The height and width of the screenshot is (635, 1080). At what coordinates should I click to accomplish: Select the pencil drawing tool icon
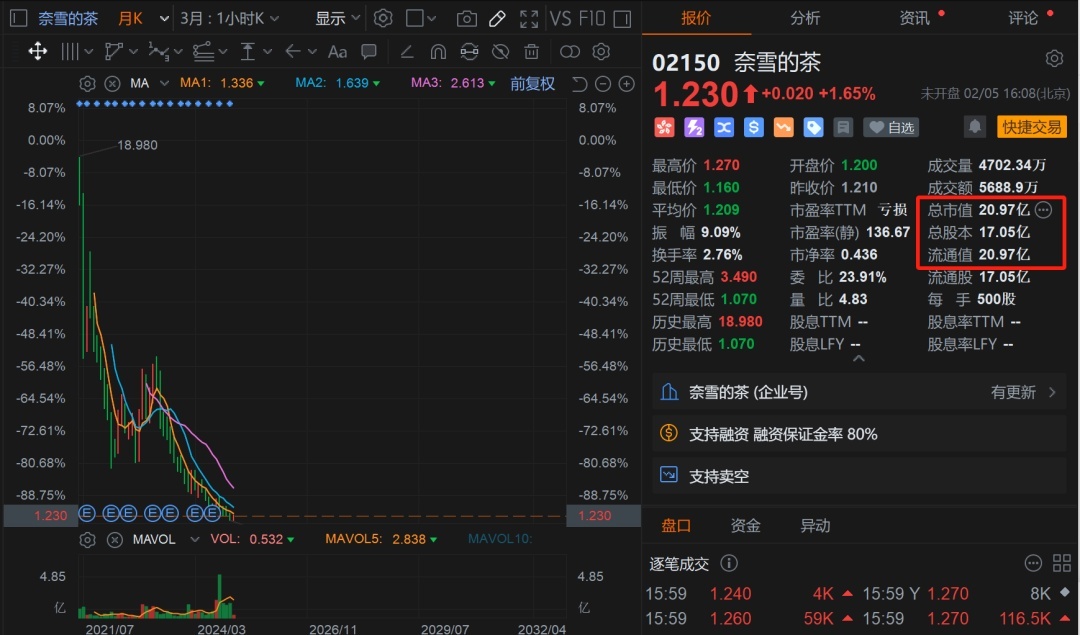coord(497,19)
